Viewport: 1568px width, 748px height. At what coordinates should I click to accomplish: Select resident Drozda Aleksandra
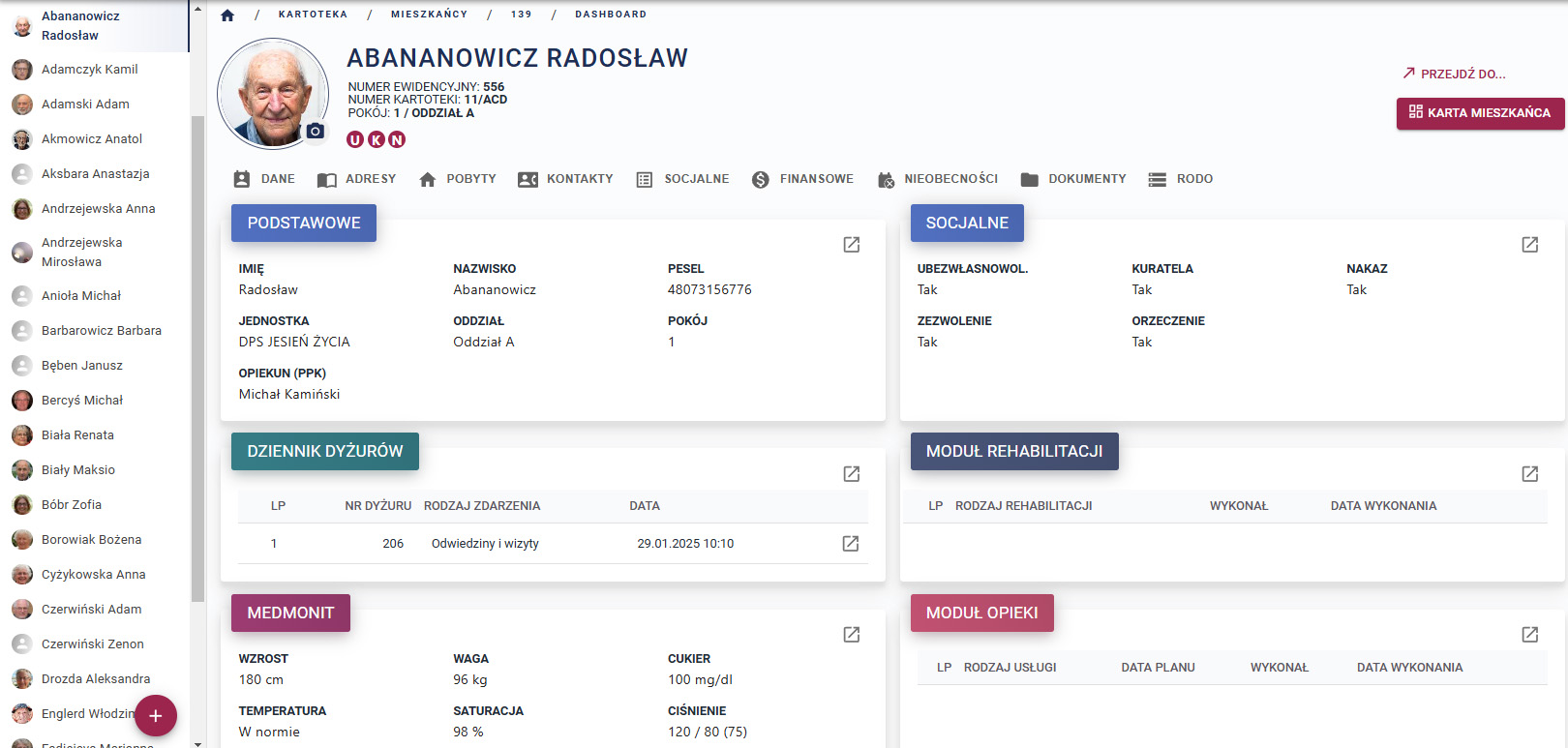[x=95, y=679]
